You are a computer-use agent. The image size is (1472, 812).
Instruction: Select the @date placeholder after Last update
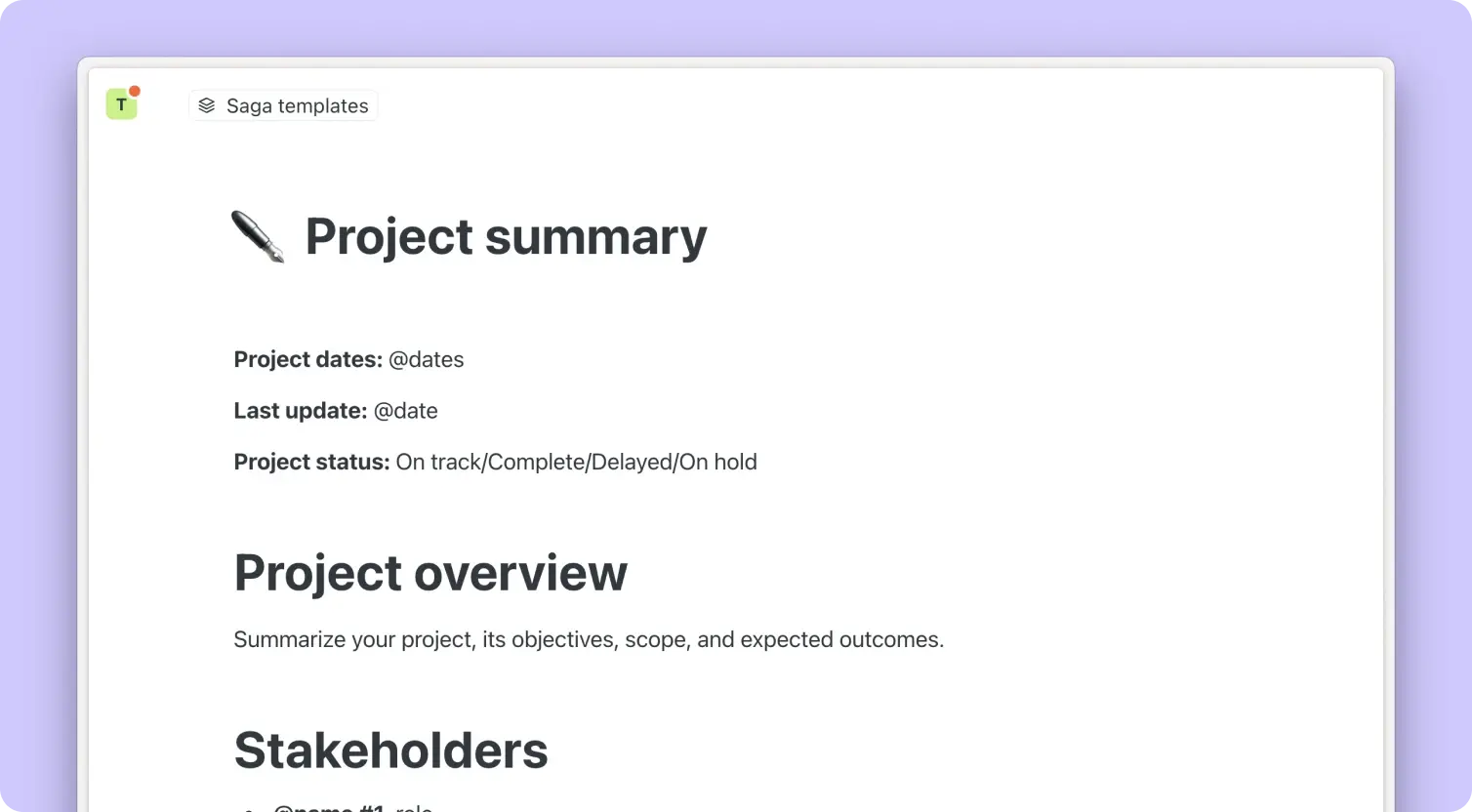tap(406, 411)
